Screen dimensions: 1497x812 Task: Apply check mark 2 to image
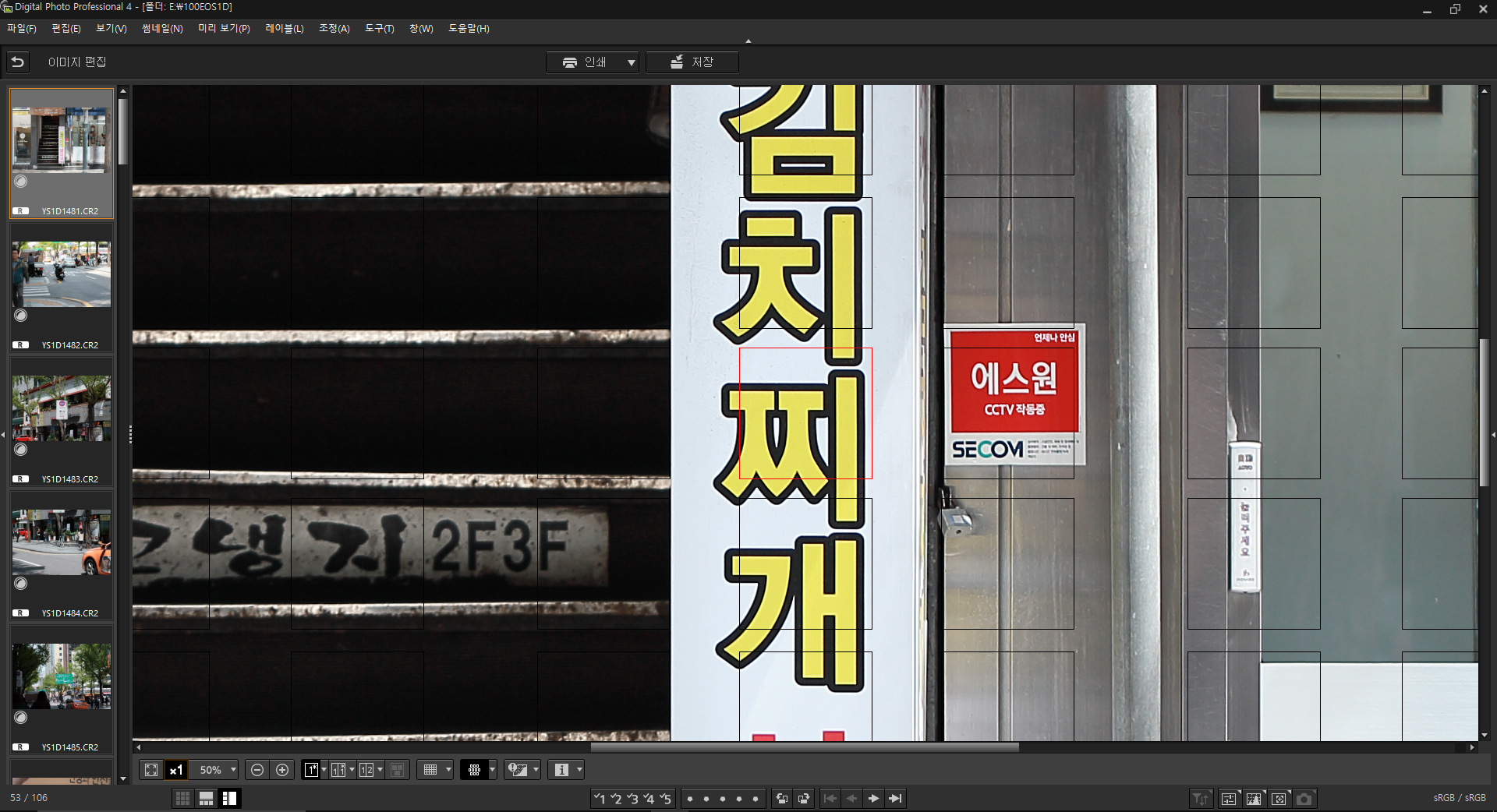pos(616,798)
